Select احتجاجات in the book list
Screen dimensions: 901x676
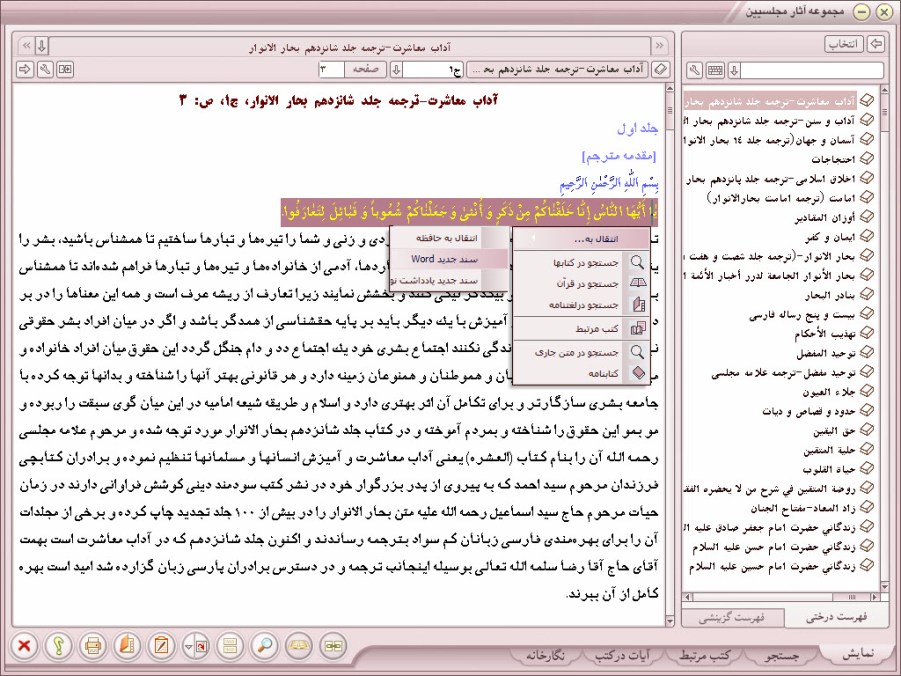click(x=833, y=159)
